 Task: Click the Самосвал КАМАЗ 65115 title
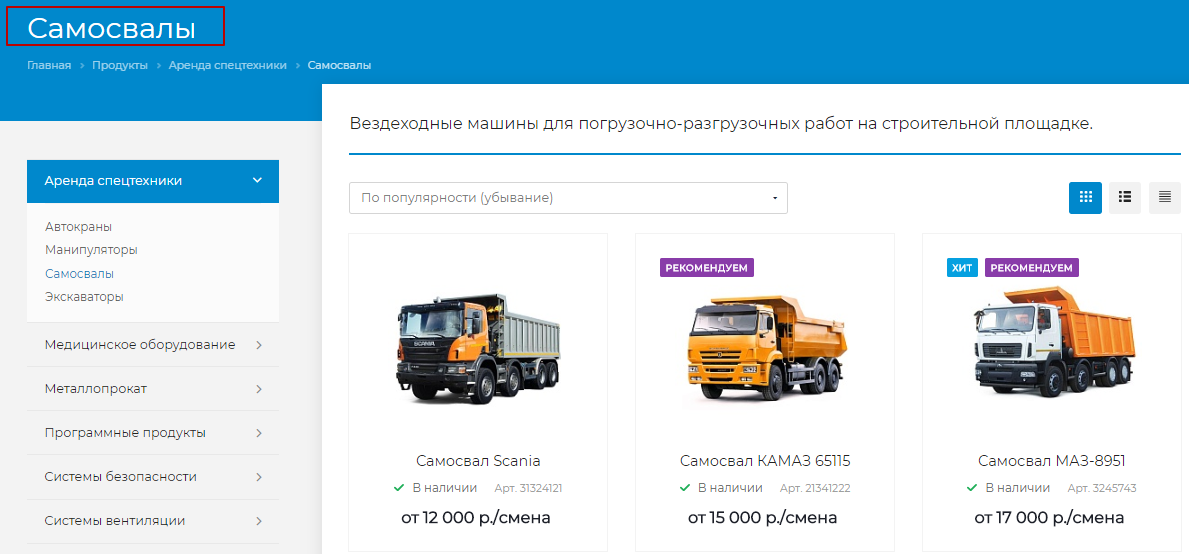click(765, 461)
